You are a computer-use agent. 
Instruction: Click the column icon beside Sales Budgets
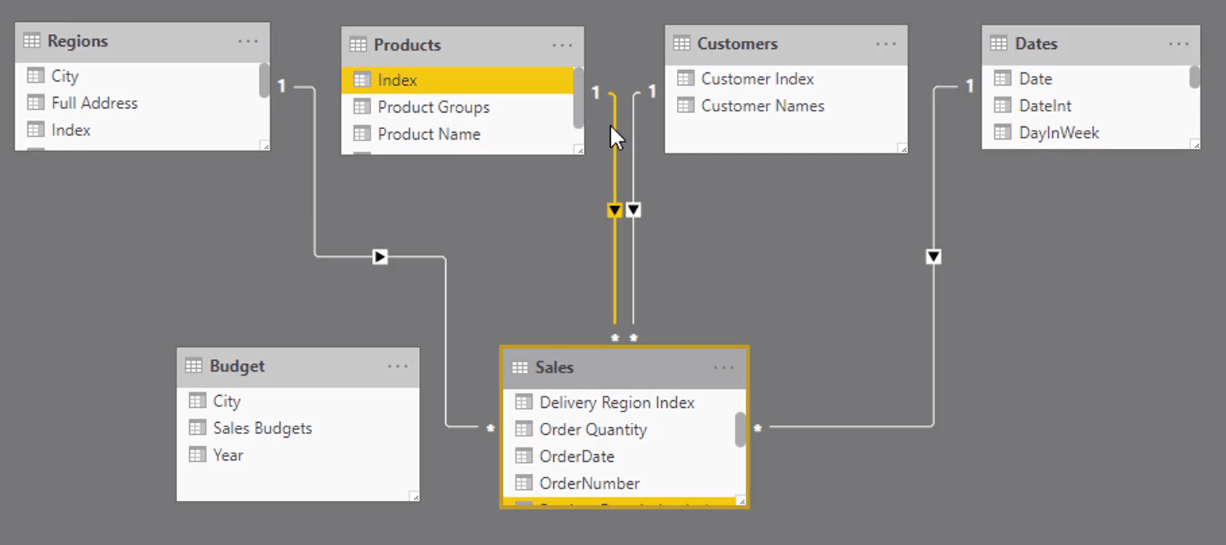(198, 428)
